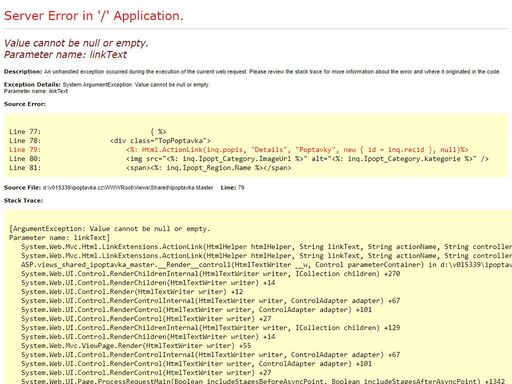
Task: Click the RenderChildrenInternal "+270" stack line
Action: point(211,274)
